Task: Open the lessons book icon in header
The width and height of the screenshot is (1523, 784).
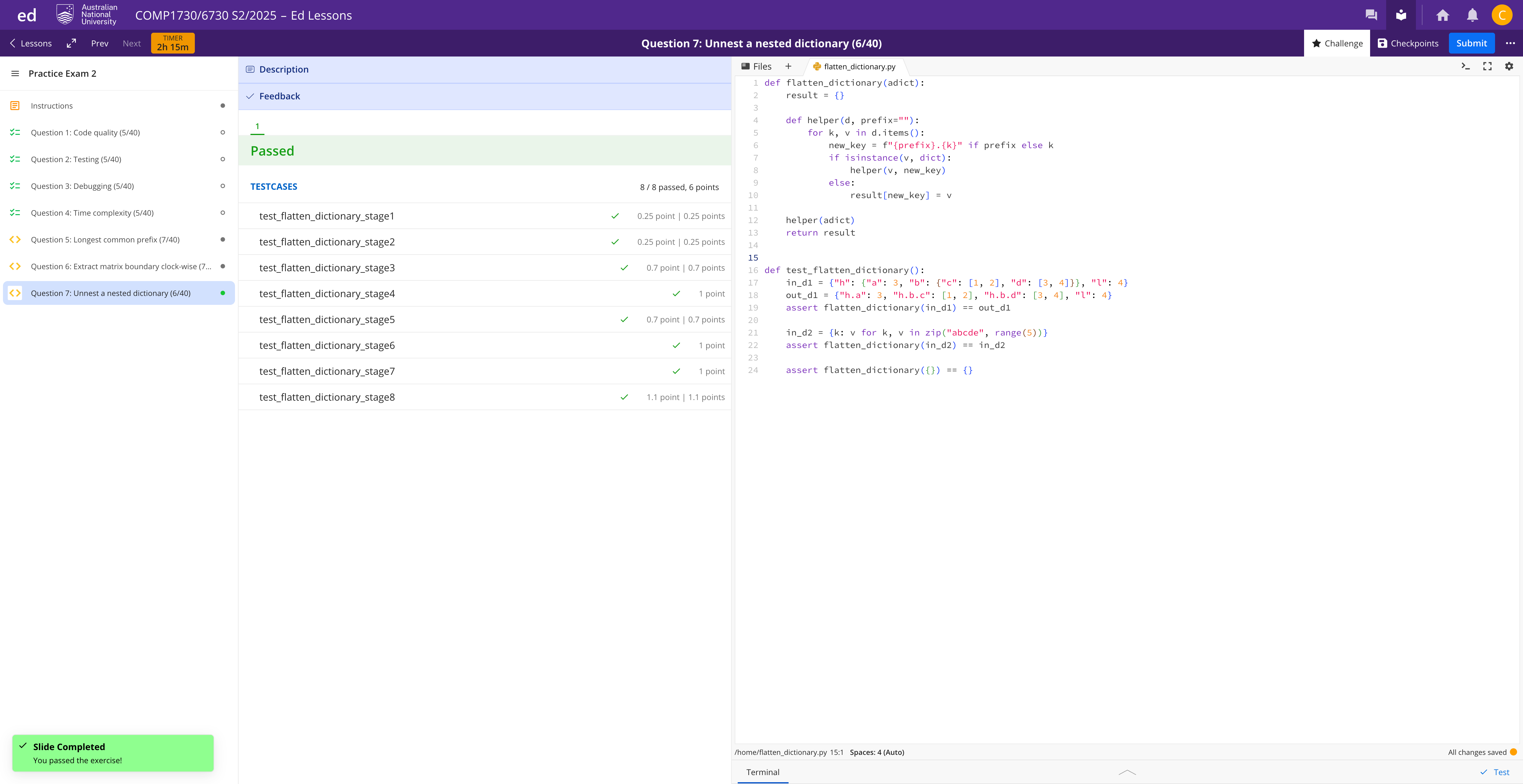Action: 1401,15
